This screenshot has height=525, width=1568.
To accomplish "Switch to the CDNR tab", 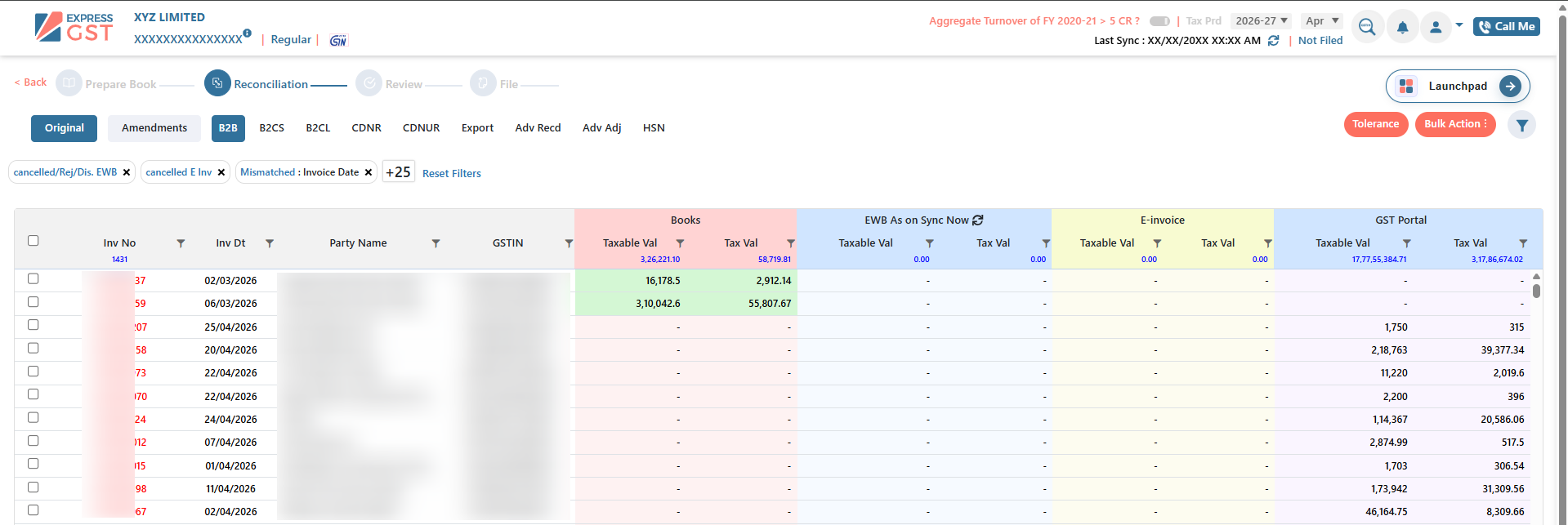I will (366, 128).
